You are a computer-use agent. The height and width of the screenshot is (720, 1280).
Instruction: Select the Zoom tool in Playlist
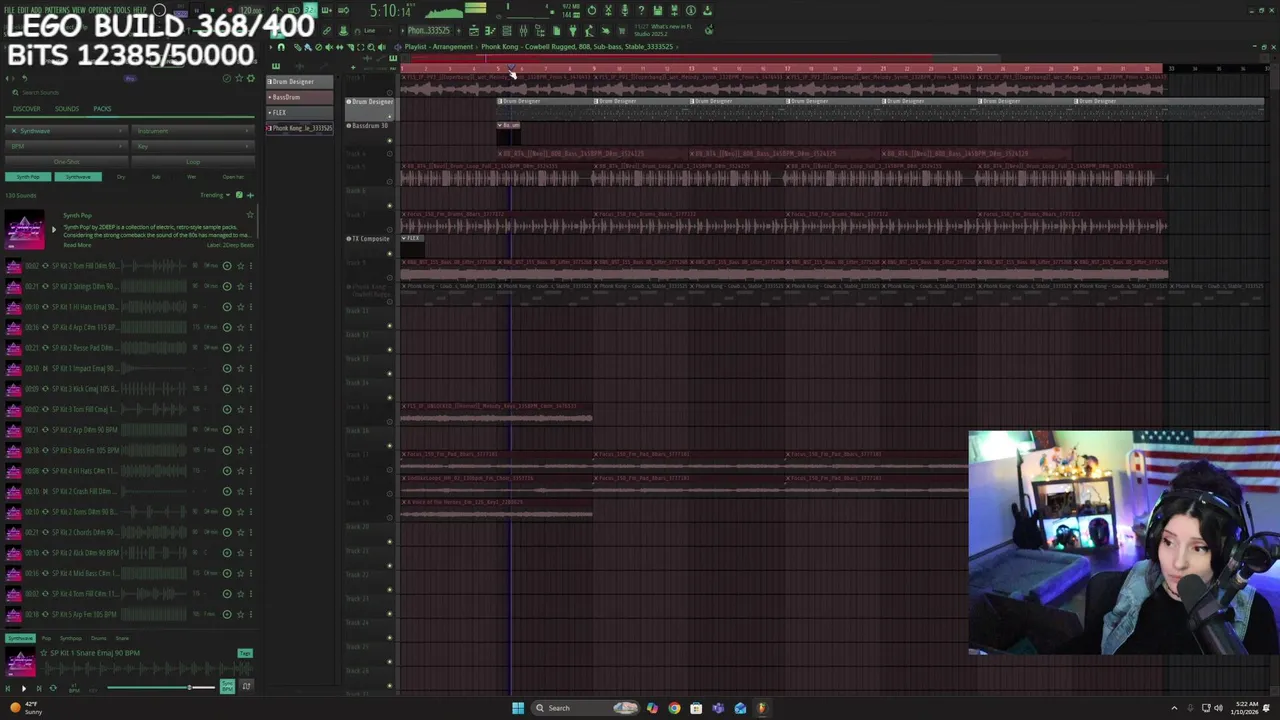[371, 47]
